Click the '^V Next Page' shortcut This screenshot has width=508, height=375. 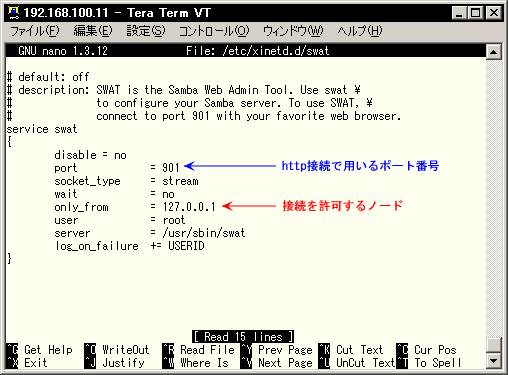pos(277,363)
